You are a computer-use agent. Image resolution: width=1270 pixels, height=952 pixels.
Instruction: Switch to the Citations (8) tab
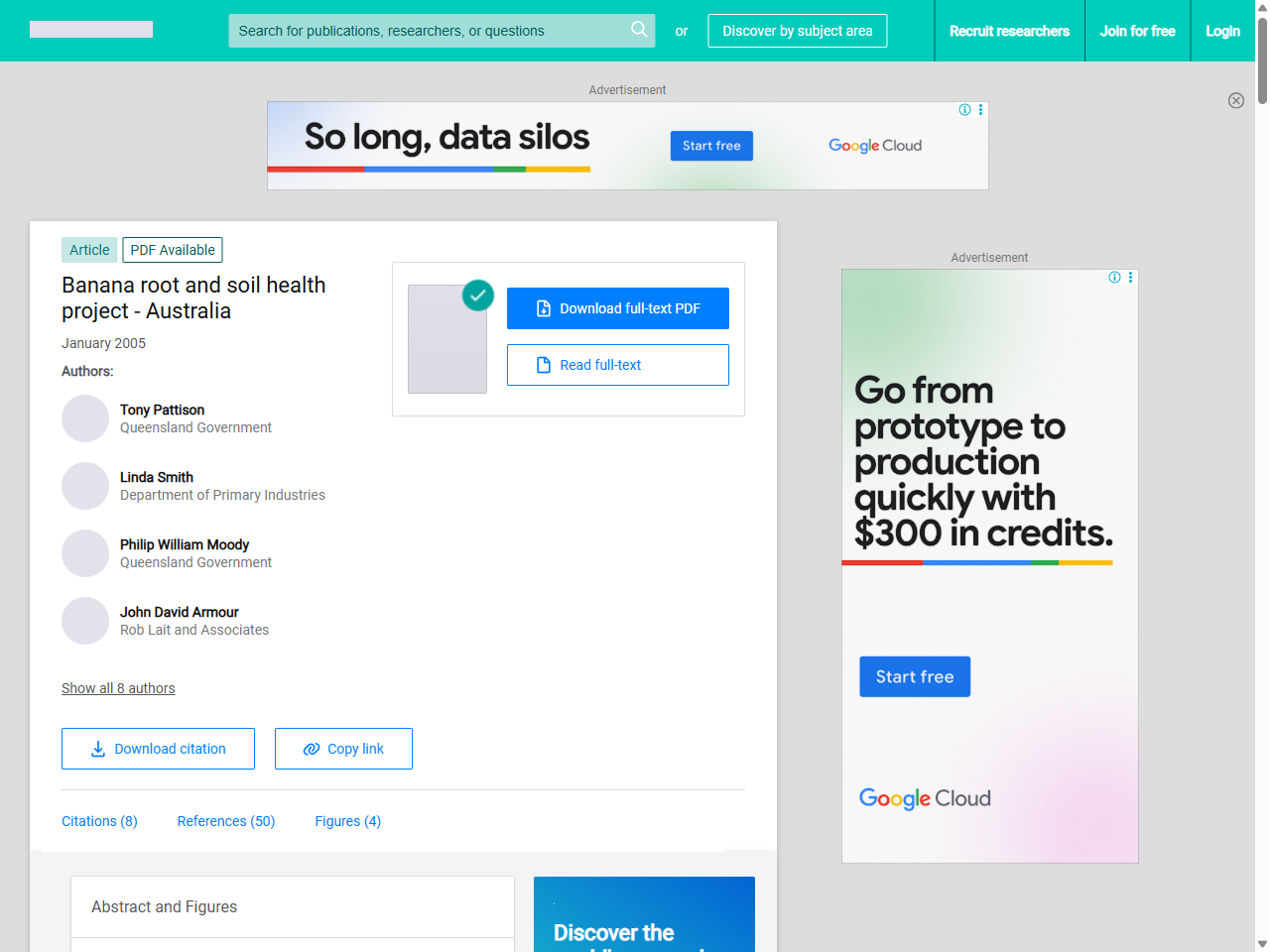(99, 821)
